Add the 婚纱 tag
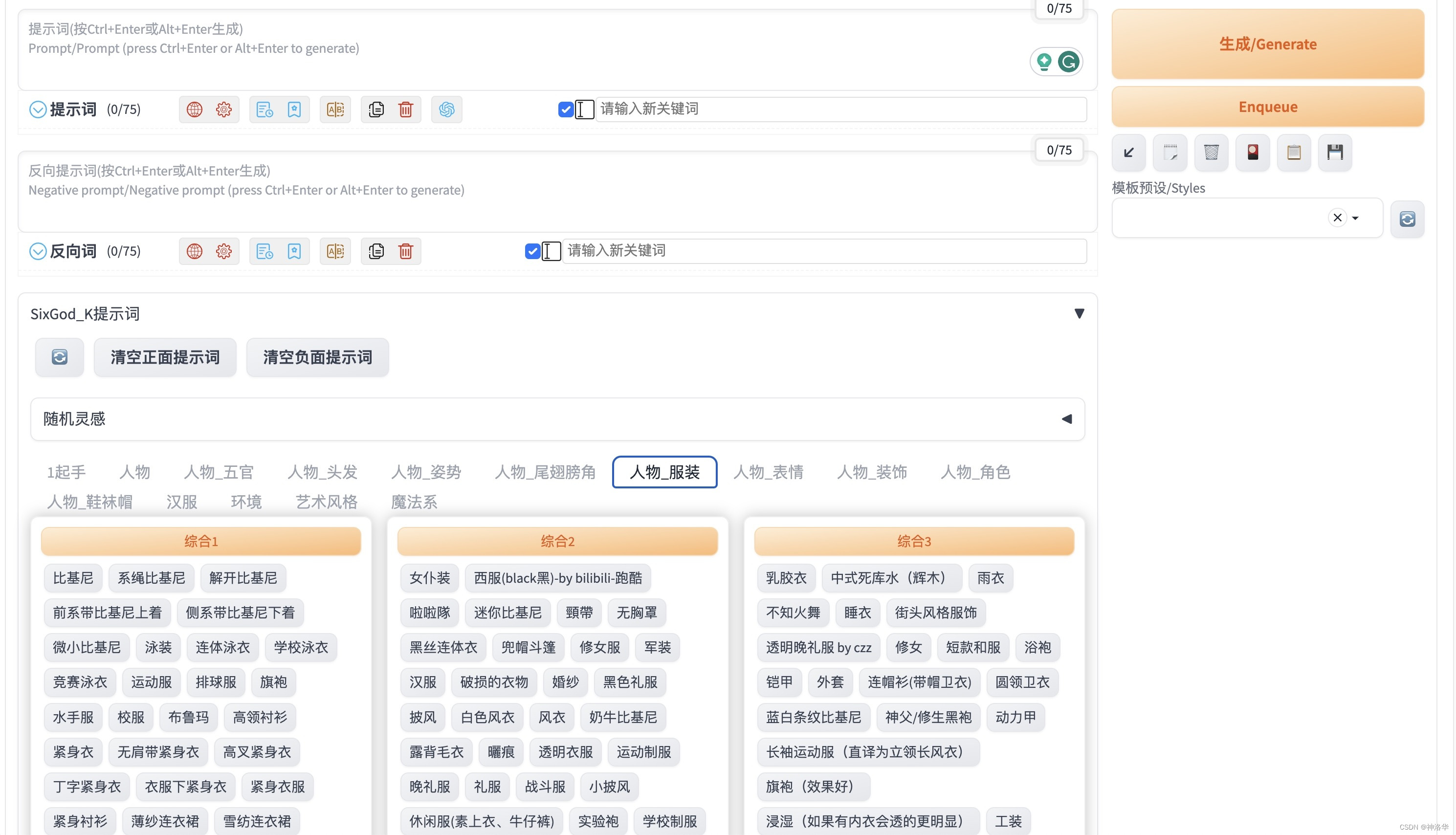The image size is (1456, 835). coord(565,682)
